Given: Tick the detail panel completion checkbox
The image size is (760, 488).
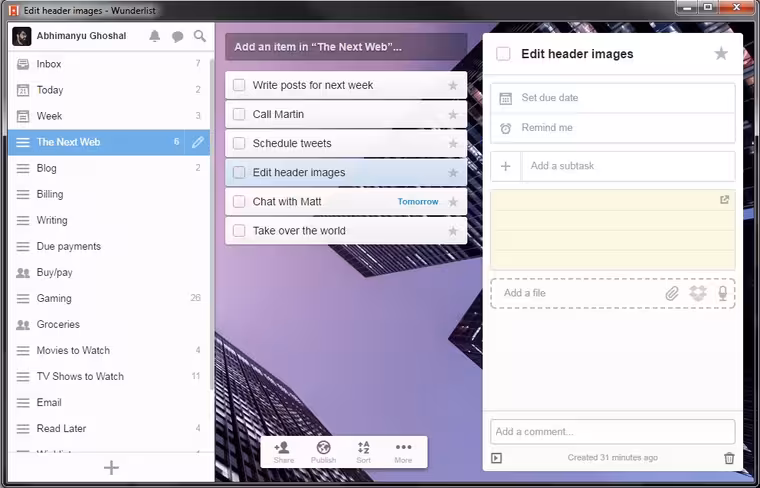Looking at the screenshot, I should tap(503, 54).
